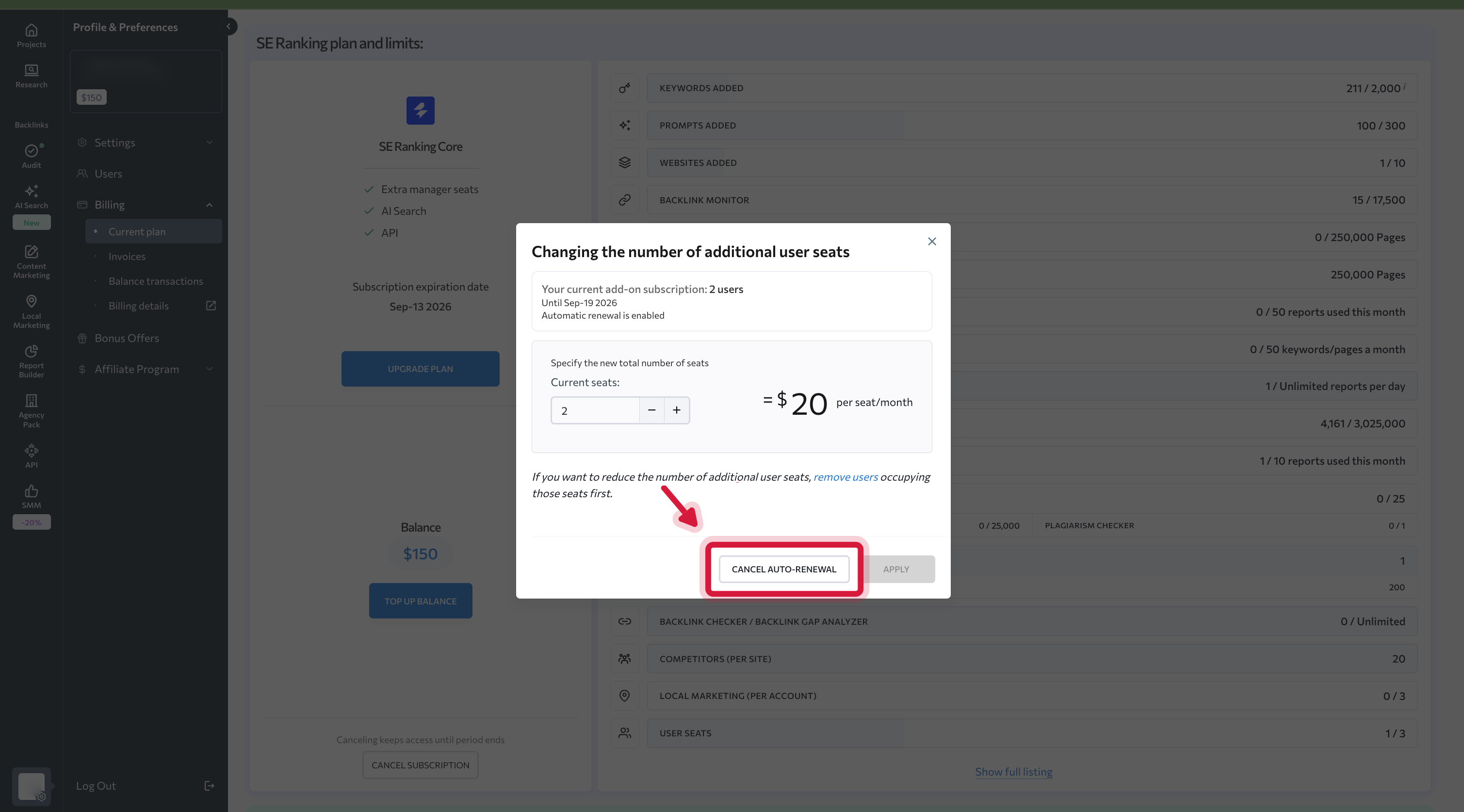
Task: Click the current seats number field
Action: click(595, 410)
